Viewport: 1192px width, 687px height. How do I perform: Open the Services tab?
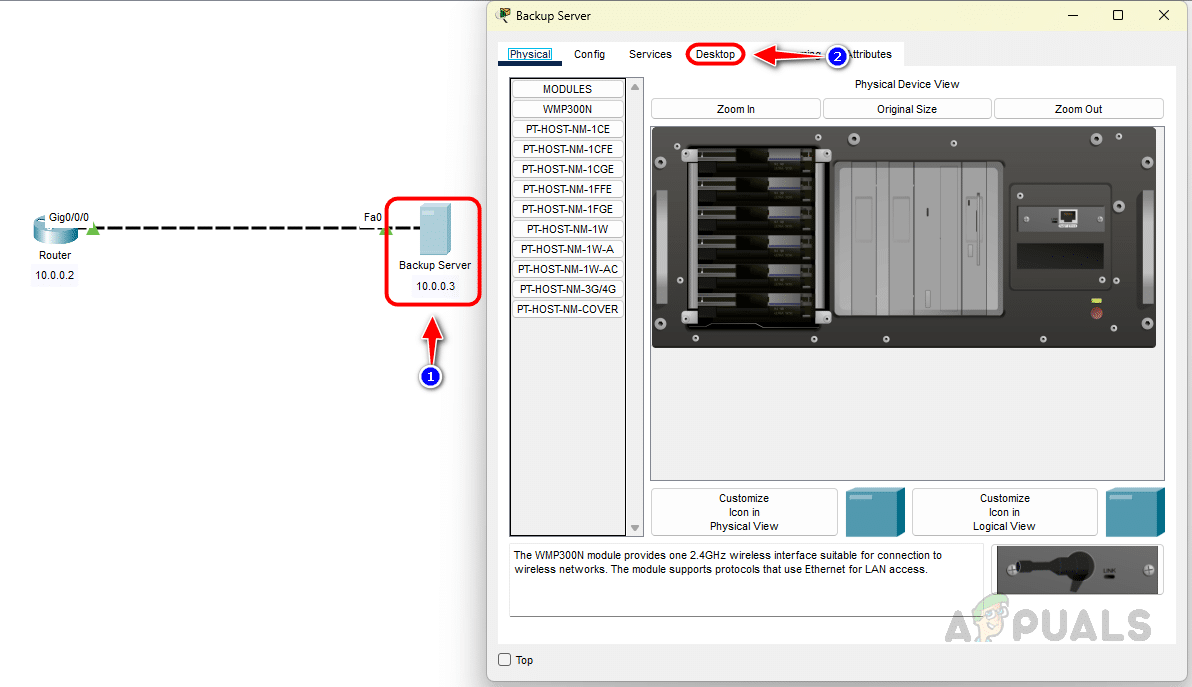(650, 54)
